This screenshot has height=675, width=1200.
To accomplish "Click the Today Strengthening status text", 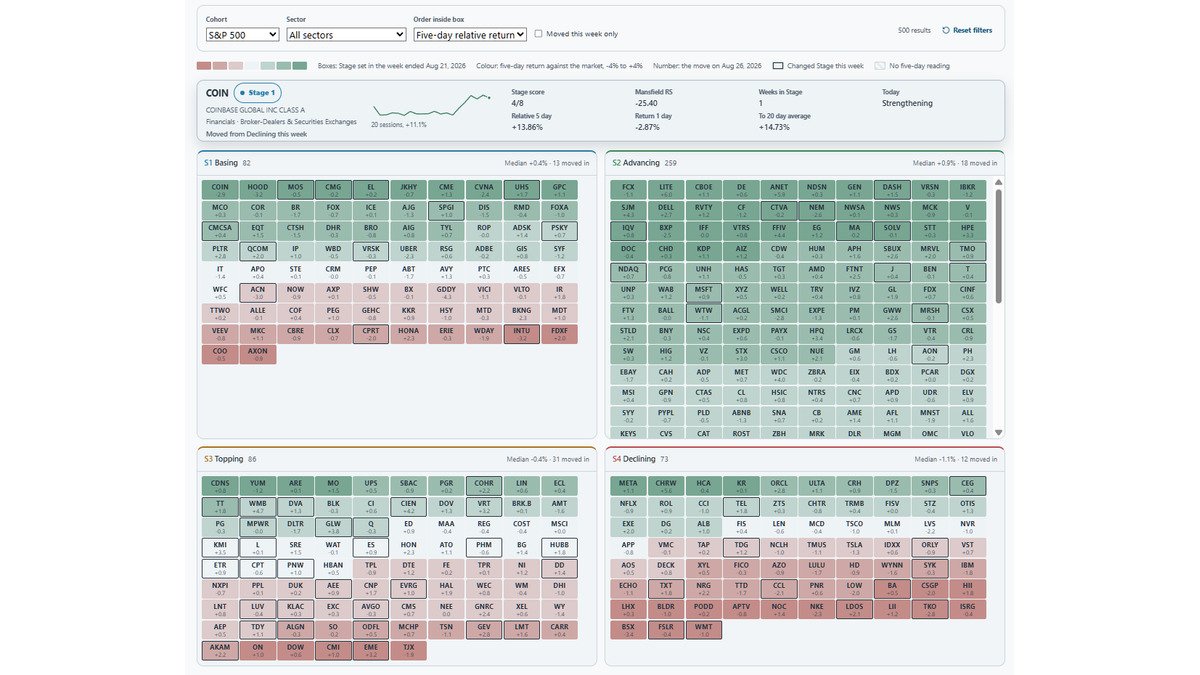I will (x=907, y=103).
